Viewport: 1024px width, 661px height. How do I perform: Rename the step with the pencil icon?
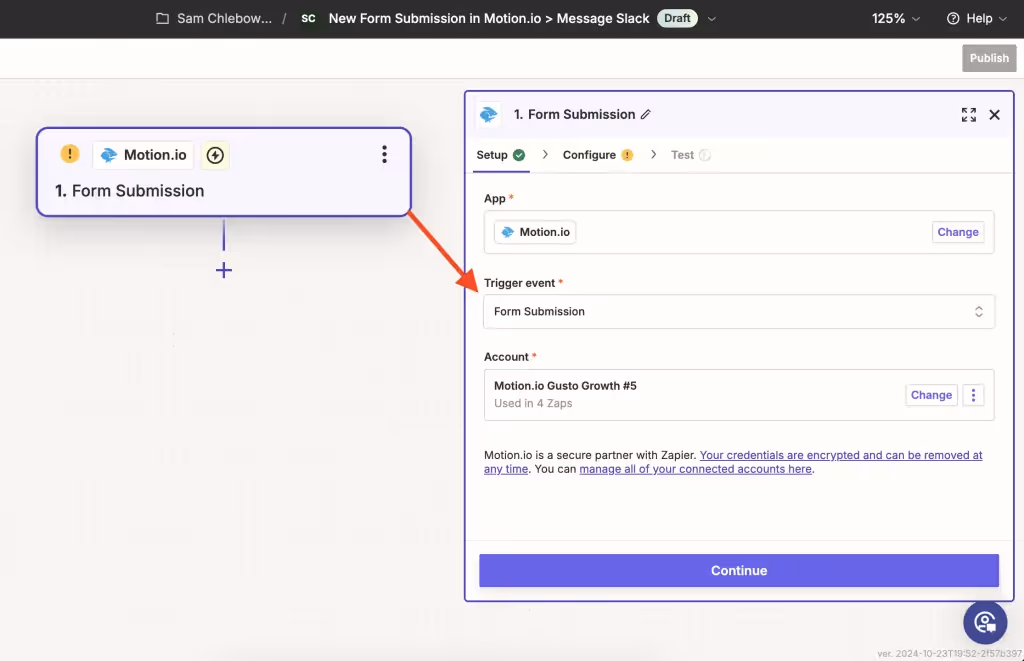click(645, 114)
